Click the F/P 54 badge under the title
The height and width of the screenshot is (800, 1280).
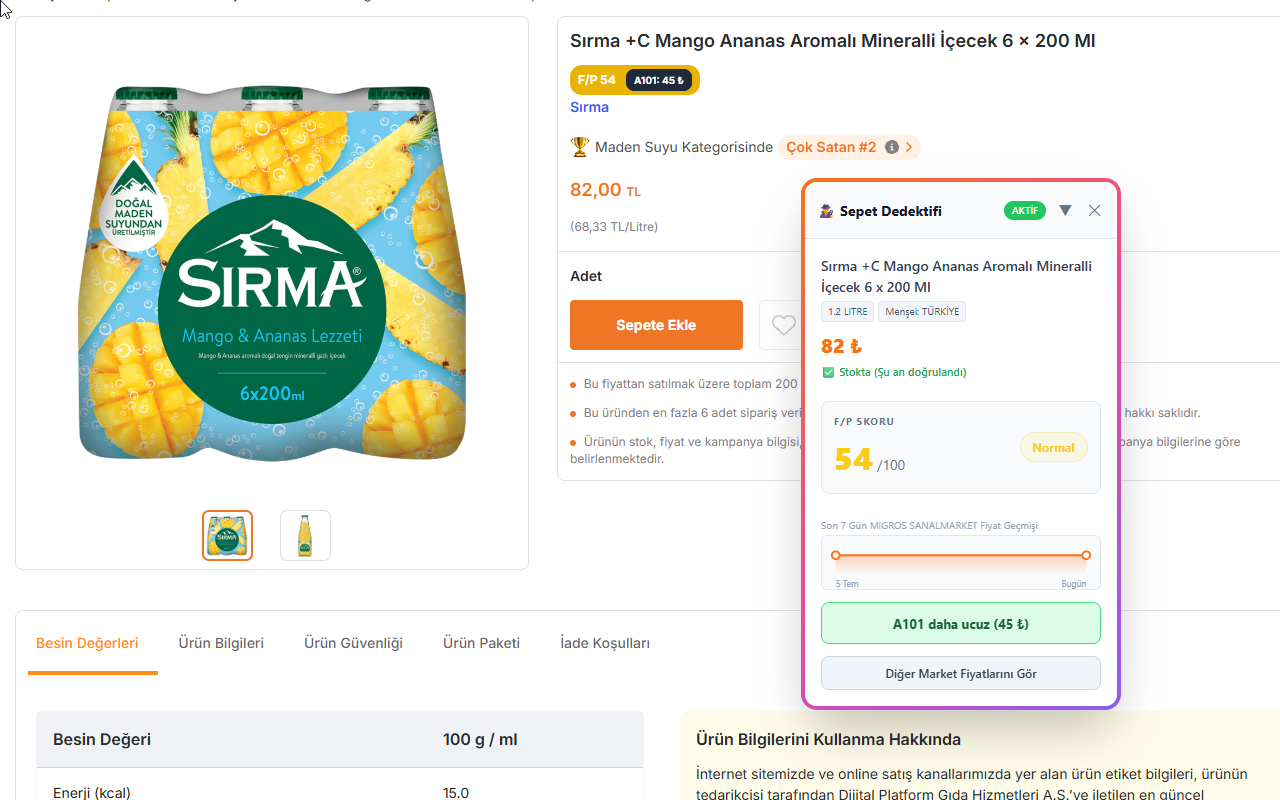click(597, 80)
